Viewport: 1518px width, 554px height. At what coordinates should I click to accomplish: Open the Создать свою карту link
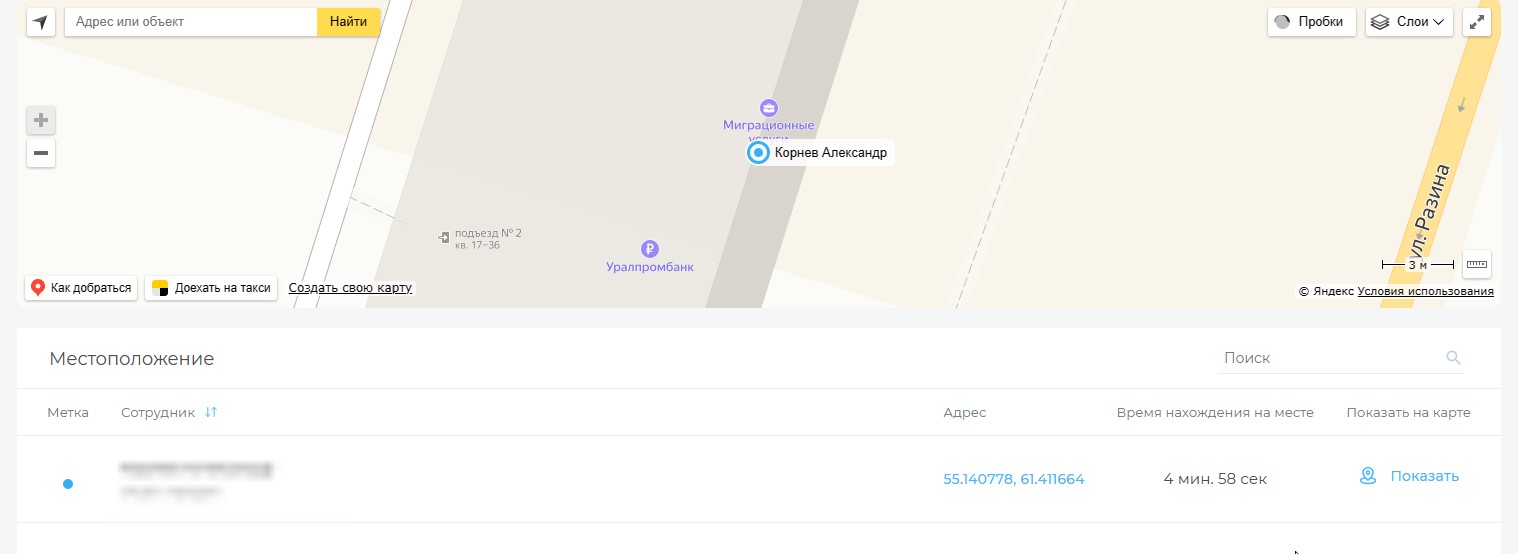[350, 288]
